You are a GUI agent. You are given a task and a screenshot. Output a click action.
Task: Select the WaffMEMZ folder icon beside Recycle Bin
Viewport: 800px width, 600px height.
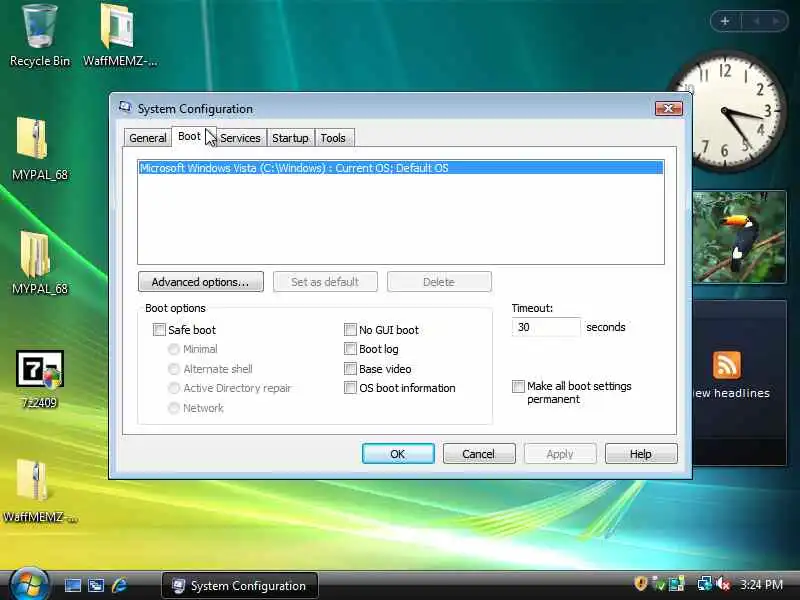119,35
